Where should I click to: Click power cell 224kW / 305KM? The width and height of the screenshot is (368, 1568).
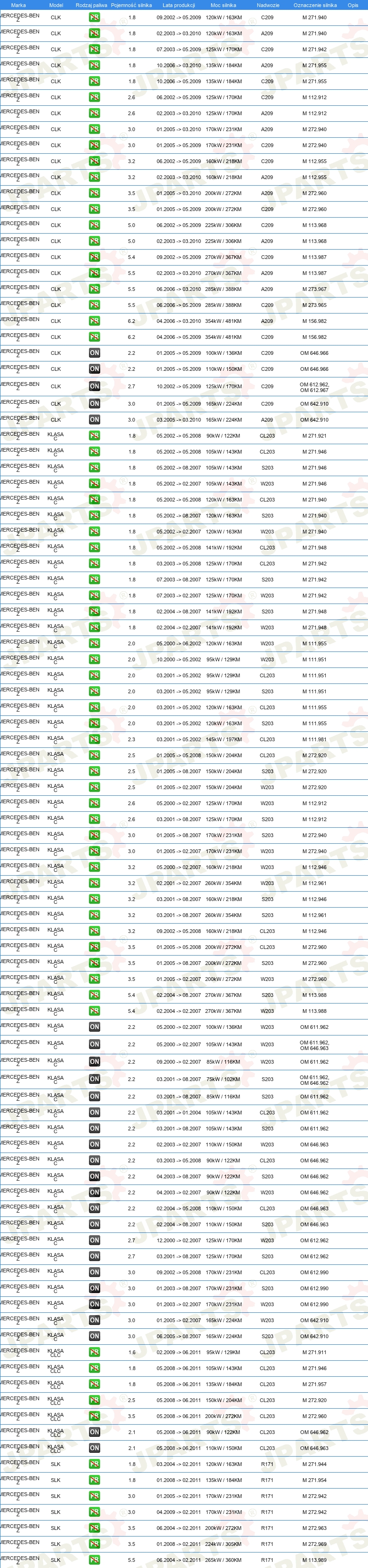(x=224, y=1544)
